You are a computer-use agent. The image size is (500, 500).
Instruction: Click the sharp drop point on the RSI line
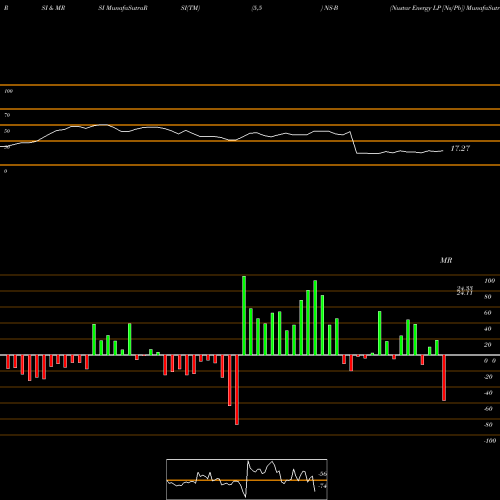353,143
